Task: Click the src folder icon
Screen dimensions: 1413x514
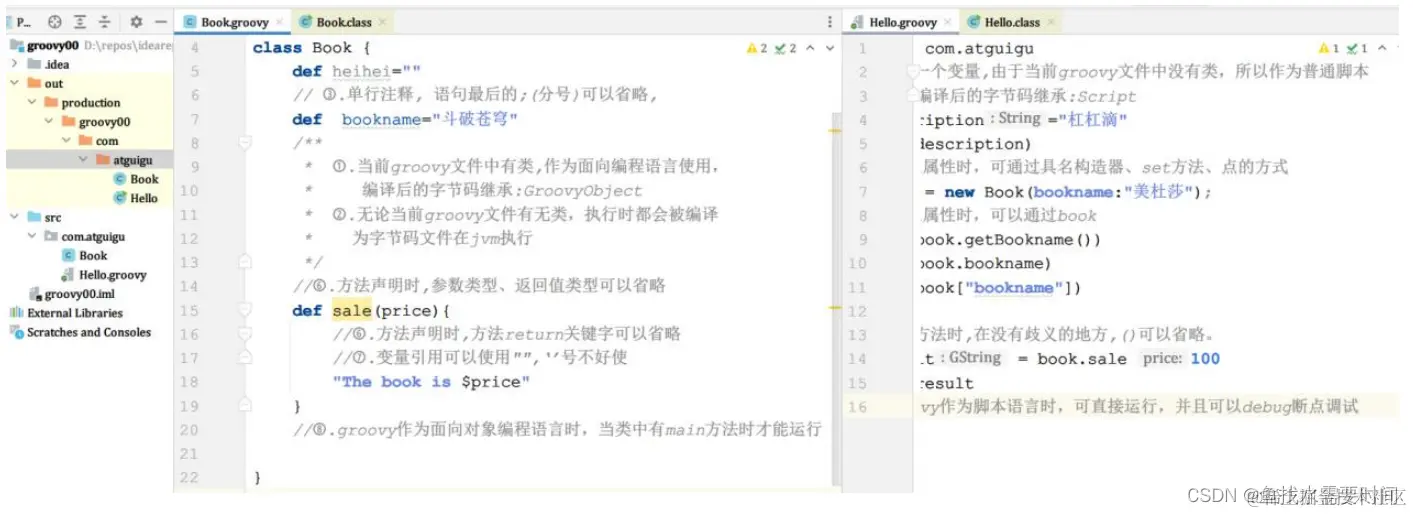Action: click(34, 217)
